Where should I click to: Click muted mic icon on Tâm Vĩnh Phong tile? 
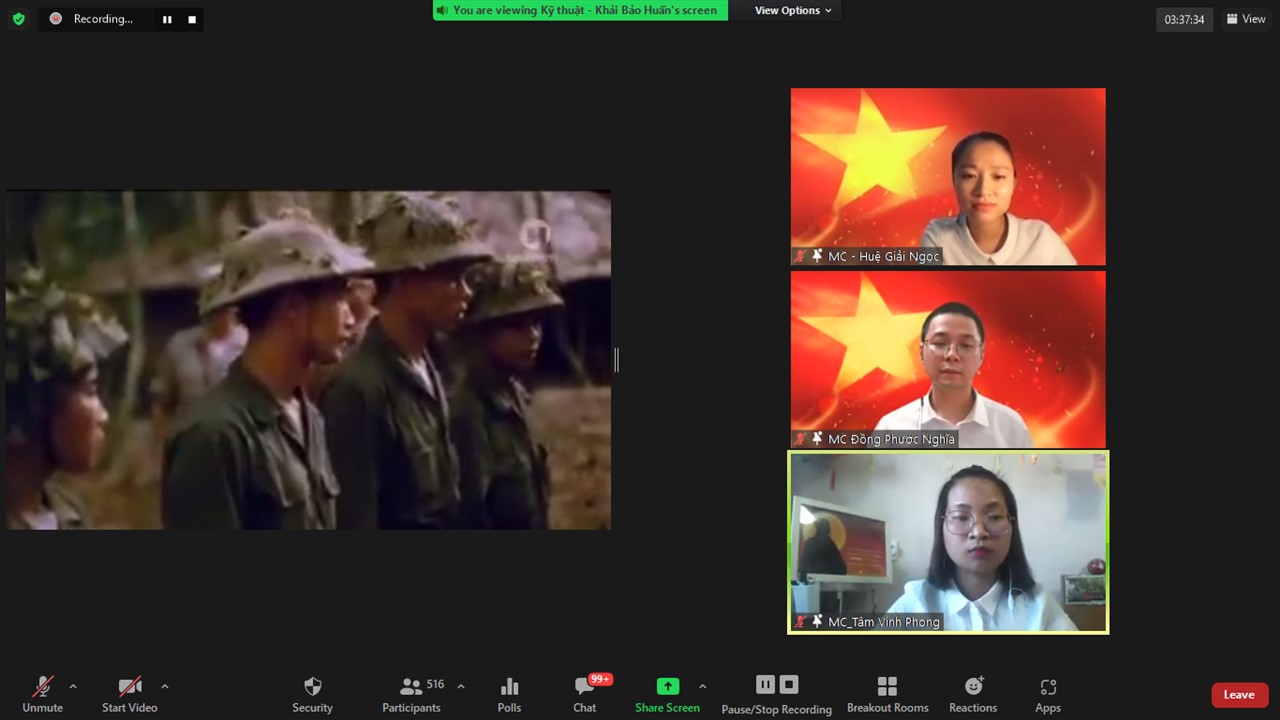(x=800, y=622)
